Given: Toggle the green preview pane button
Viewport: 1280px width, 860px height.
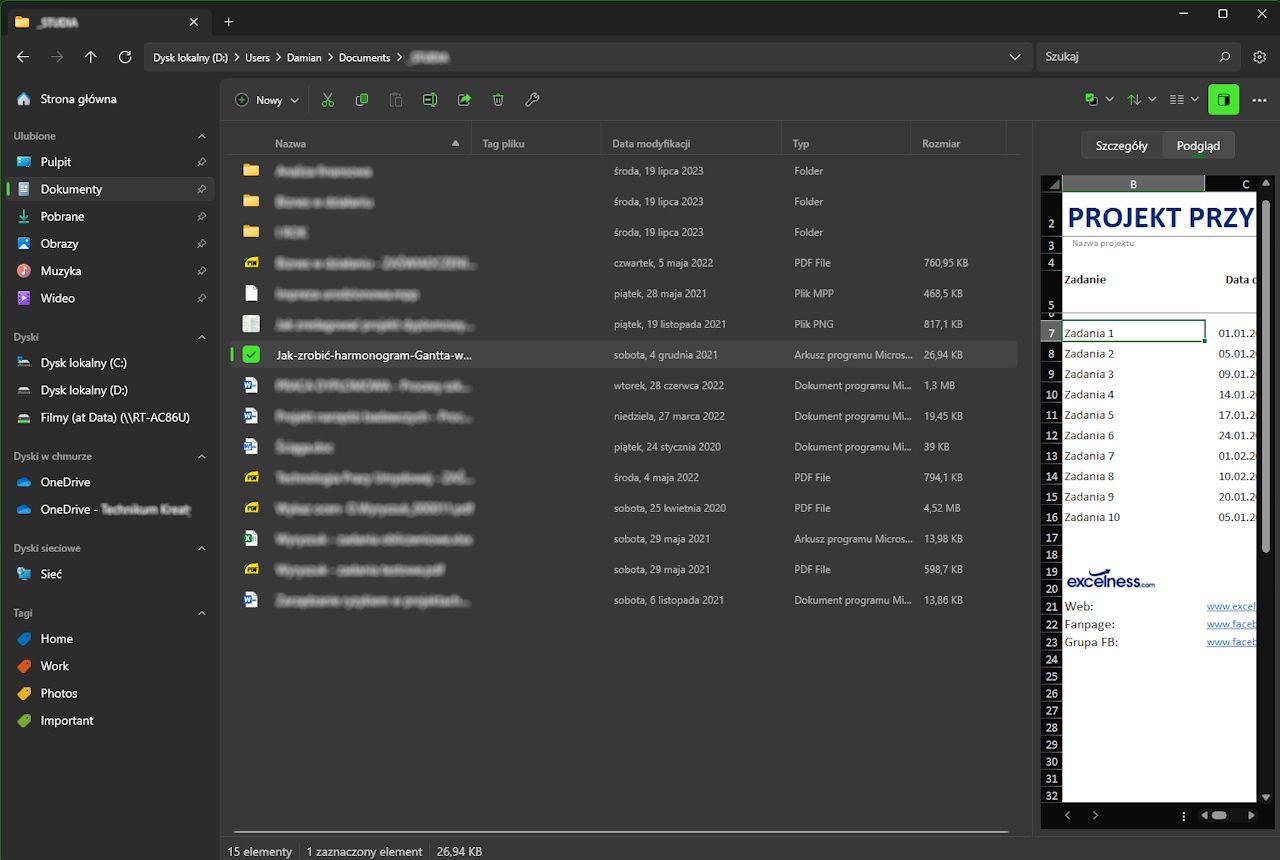Looking at the screenshot, I should click(x=1223, y=100).
